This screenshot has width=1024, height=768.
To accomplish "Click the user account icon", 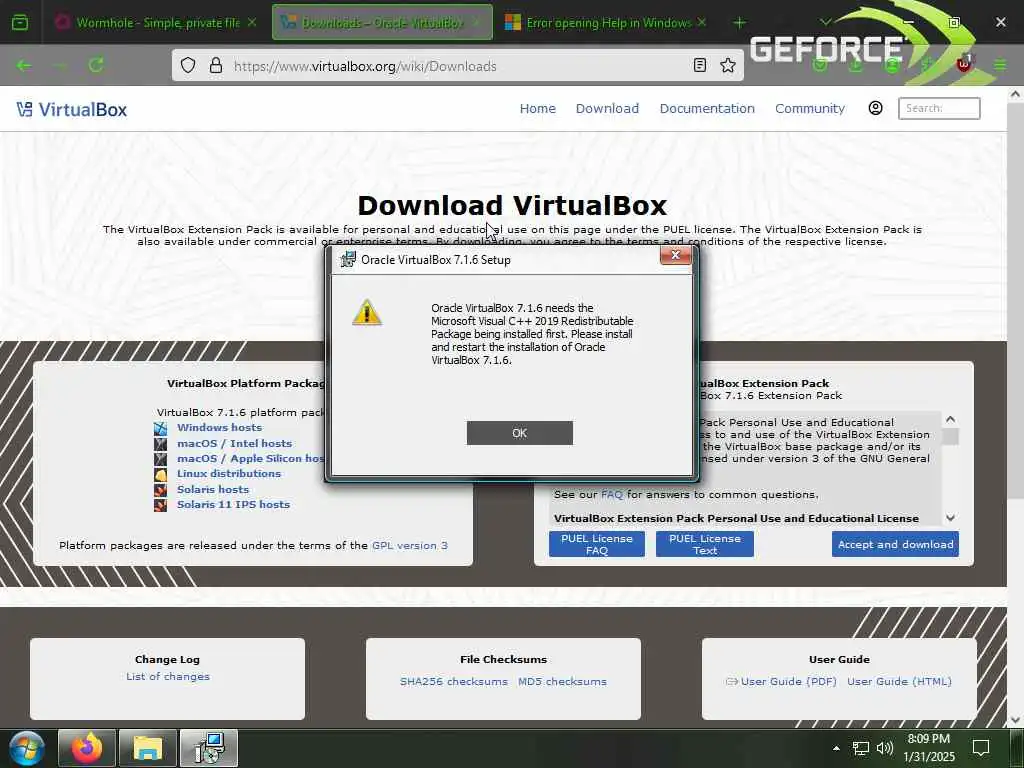I will pyautogui.click(x=875, y=108).
